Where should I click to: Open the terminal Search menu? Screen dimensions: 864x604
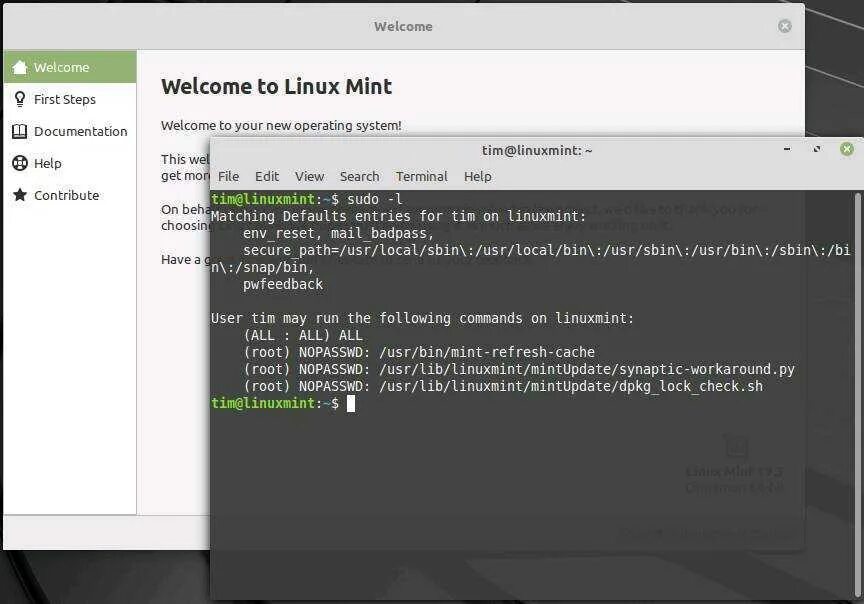[359, 176]
